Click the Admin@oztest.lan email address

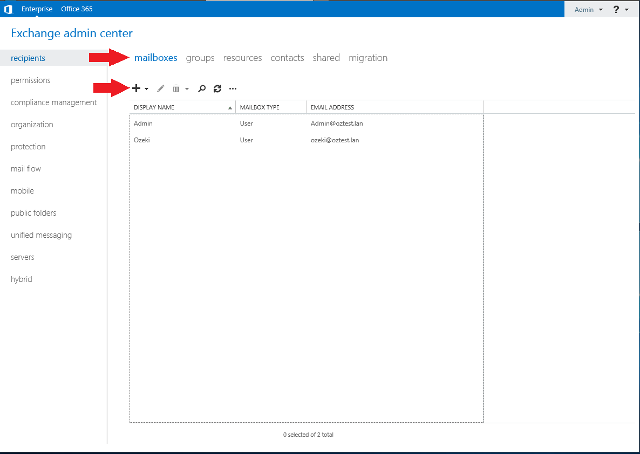point(337,123)
